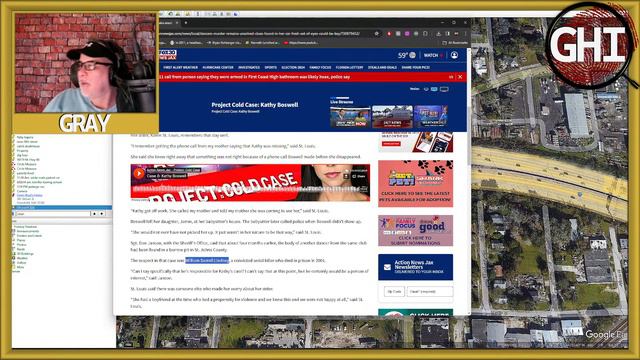
Task: Select first Circle Measure item in places list
Action: click(27, 164)
